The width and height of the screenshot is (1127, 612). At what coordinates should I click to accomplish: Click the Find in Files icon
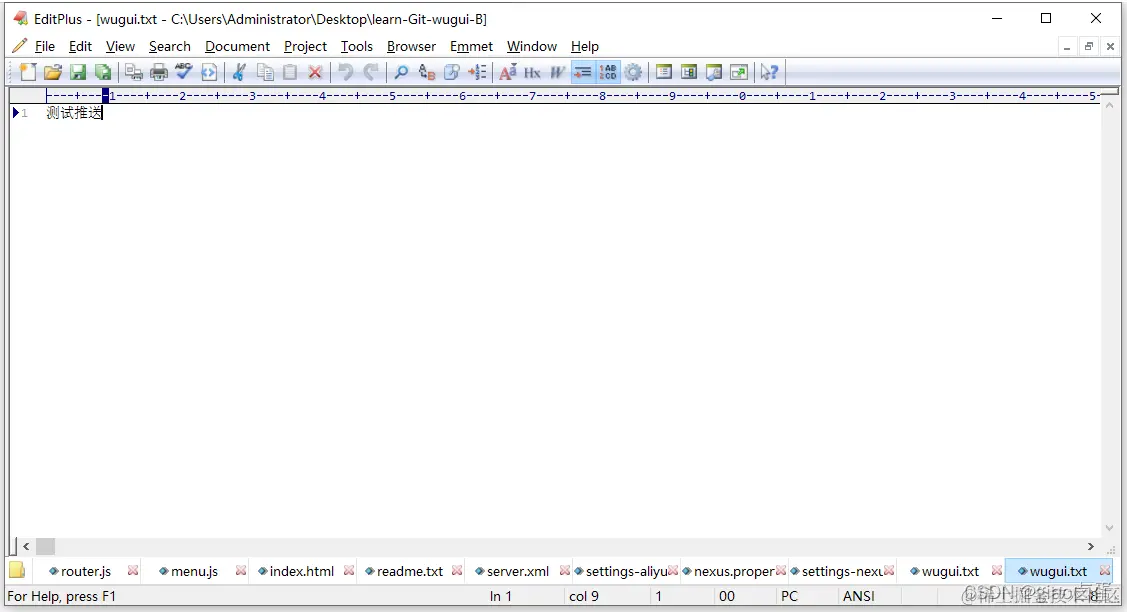452,72
